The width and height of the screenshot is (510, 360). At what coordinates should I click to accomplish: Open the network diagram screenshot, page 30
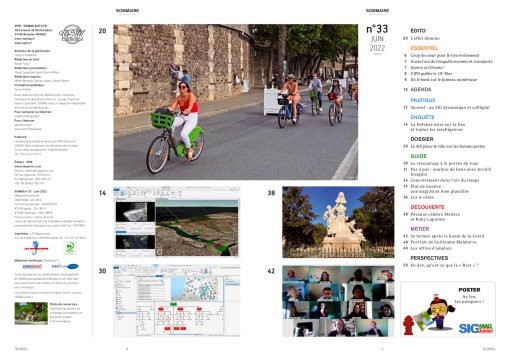[177, 301]
